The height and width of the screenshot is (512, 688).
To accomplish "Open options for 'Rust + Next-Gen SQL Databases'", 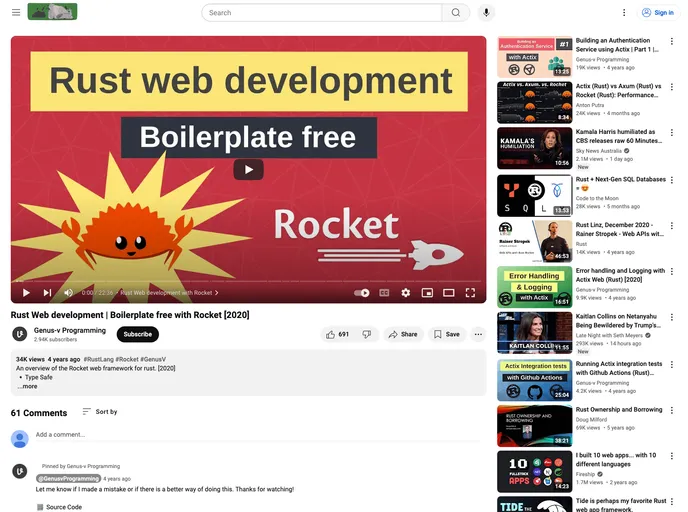I will point(672,180).
